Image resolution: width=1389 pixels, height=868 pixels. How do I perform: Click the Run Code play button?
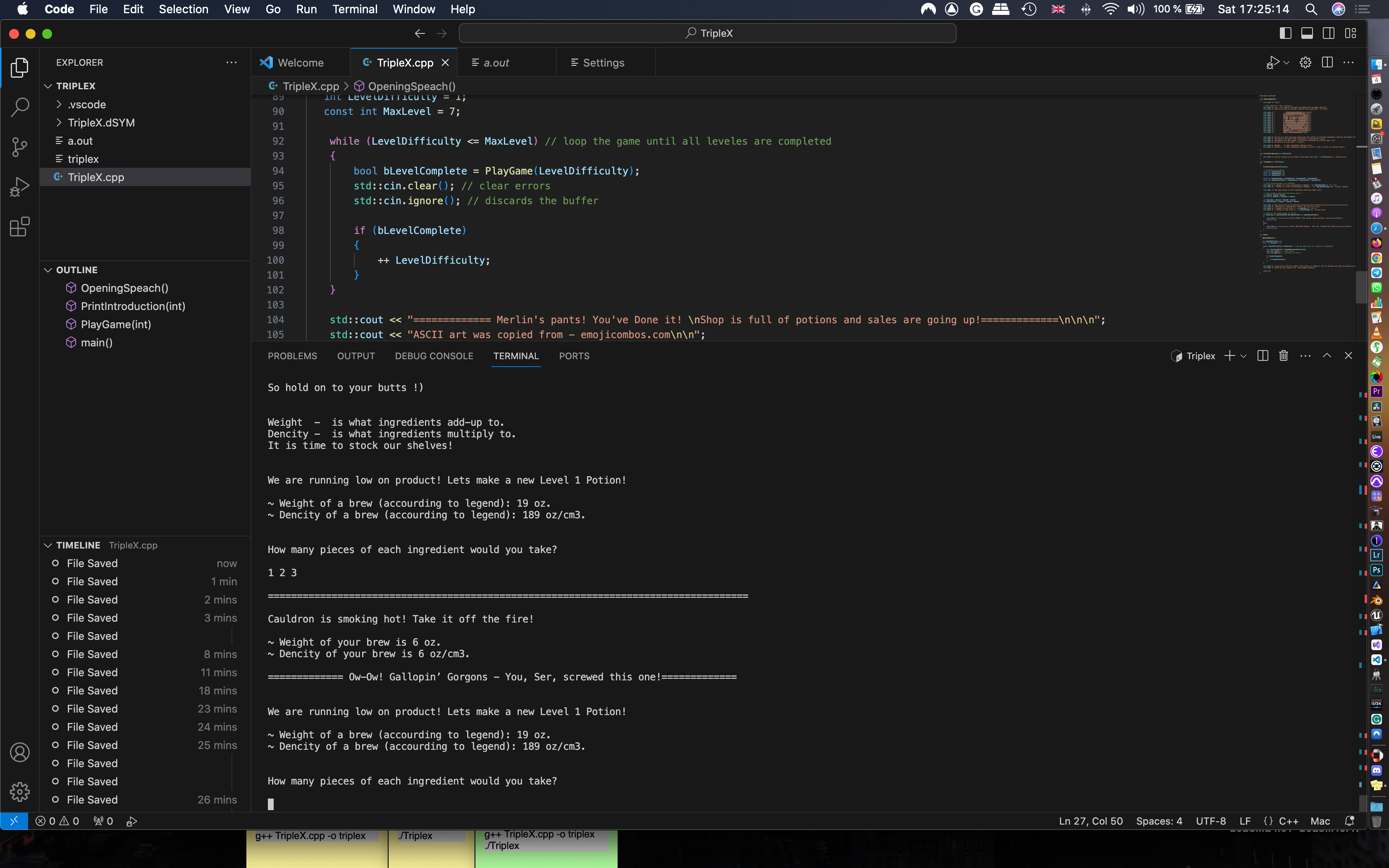coord(1272,62)
